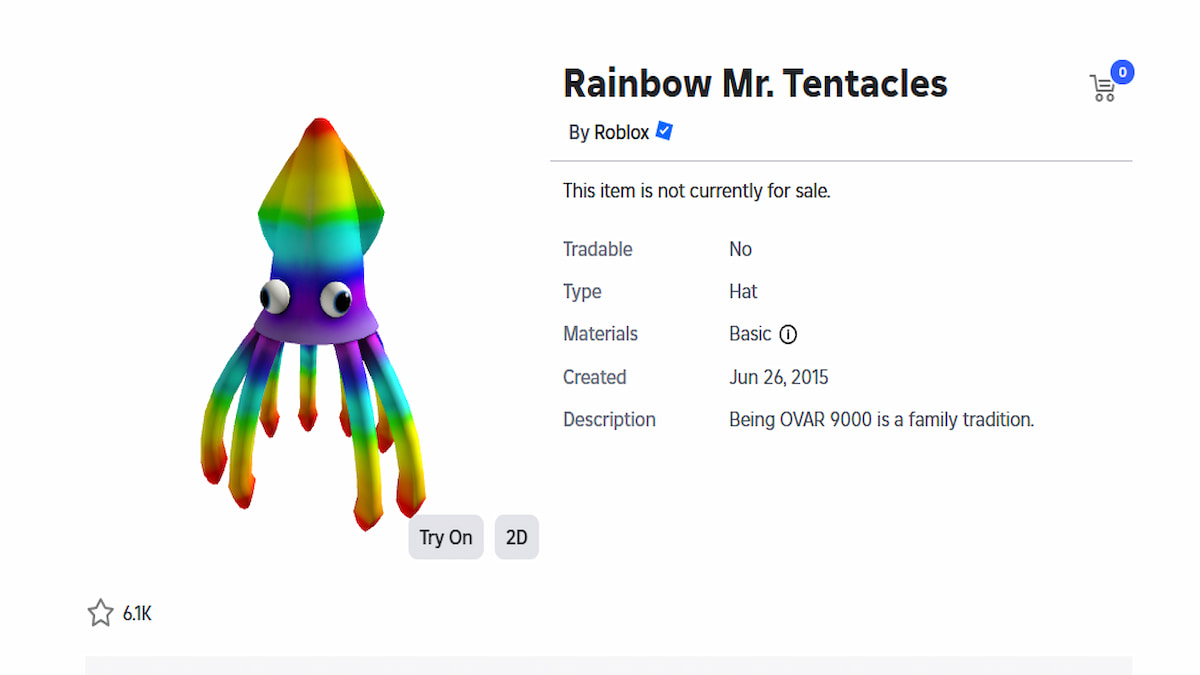Image resolution: width=1200 pixels, height=675 pixels.
Task: Click the blue cart count badge showing 0
Action: [1122, 72]
